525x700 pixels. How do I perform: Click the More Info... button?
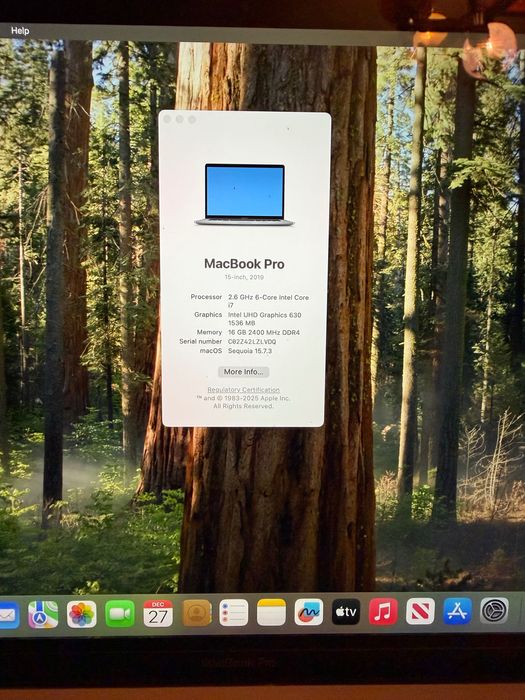coord(243,371)
